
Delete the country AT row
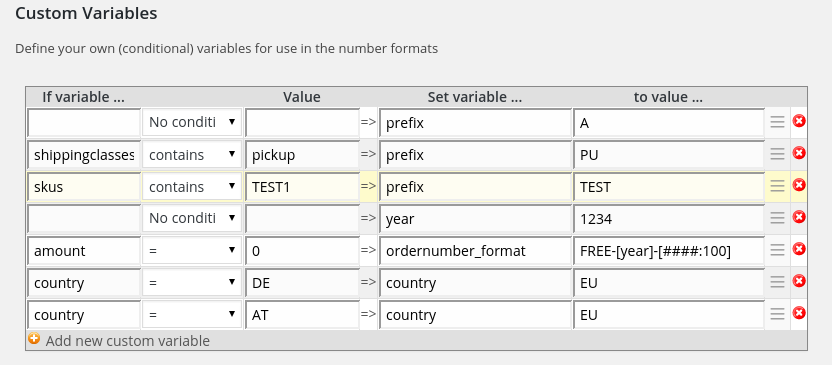click(799, 312)
